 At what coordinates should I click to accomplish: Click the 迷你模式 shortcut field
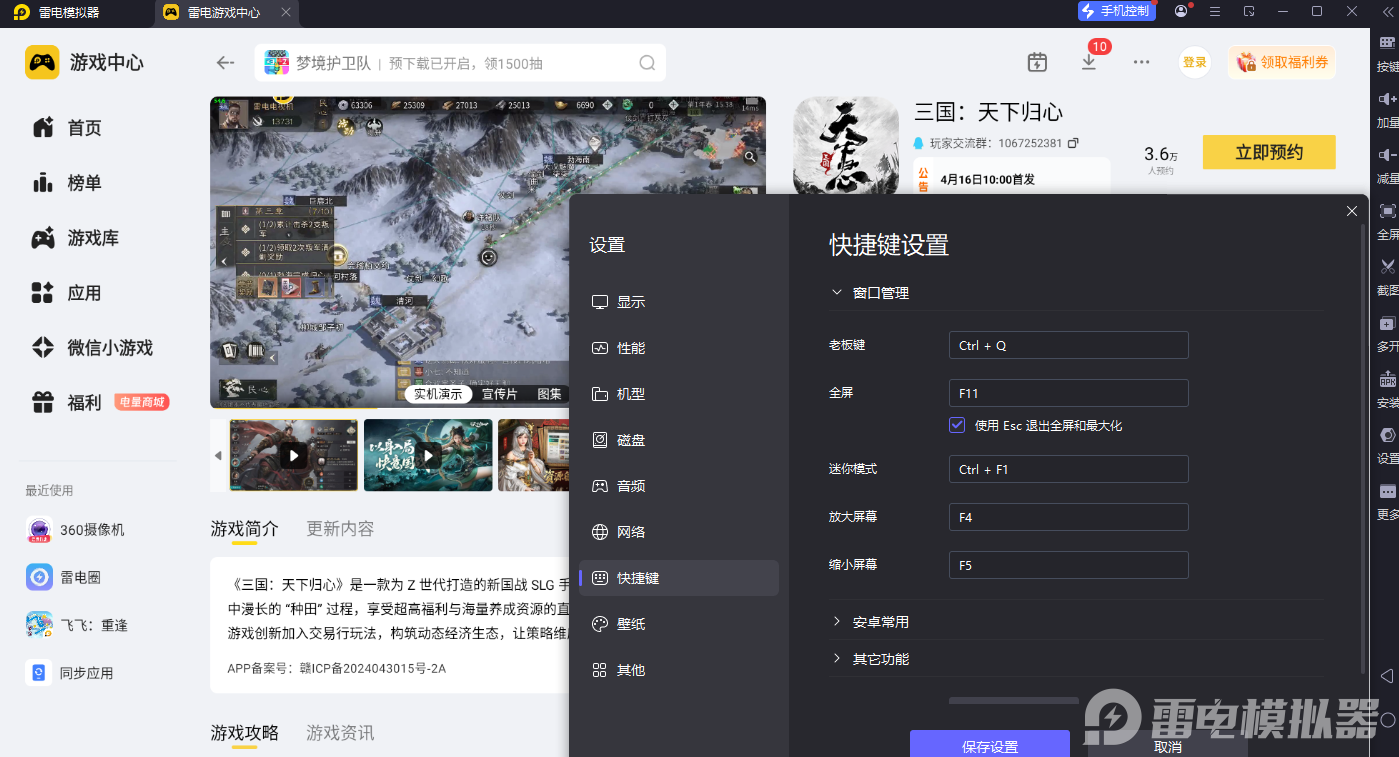coord(1068,469)
